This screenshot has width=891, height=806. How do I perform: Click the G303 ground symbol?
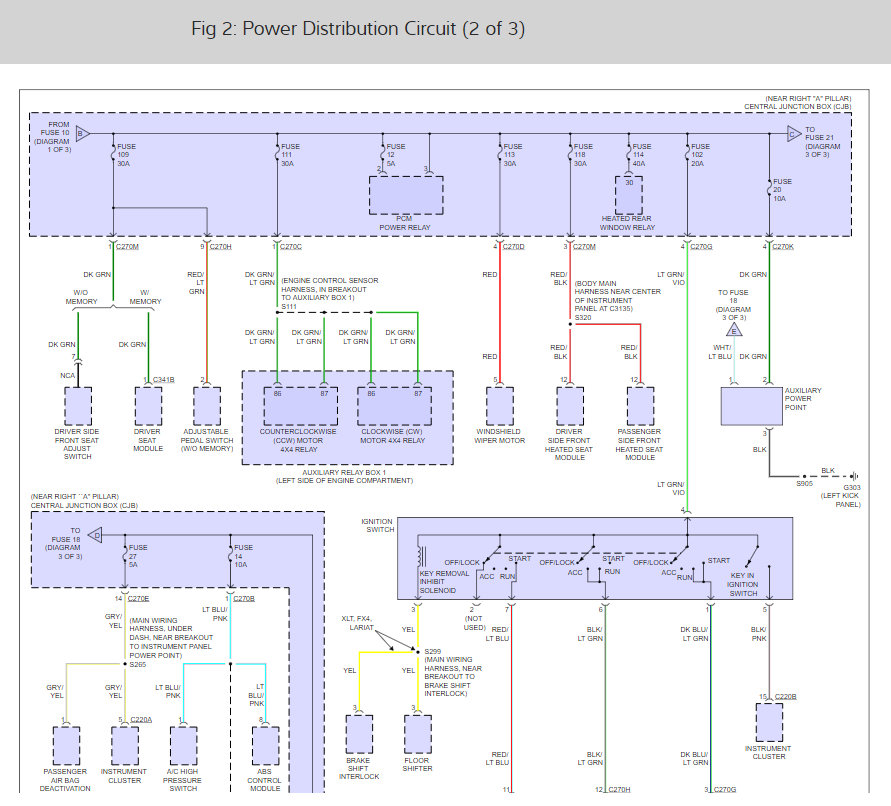(x=855, y=476)
